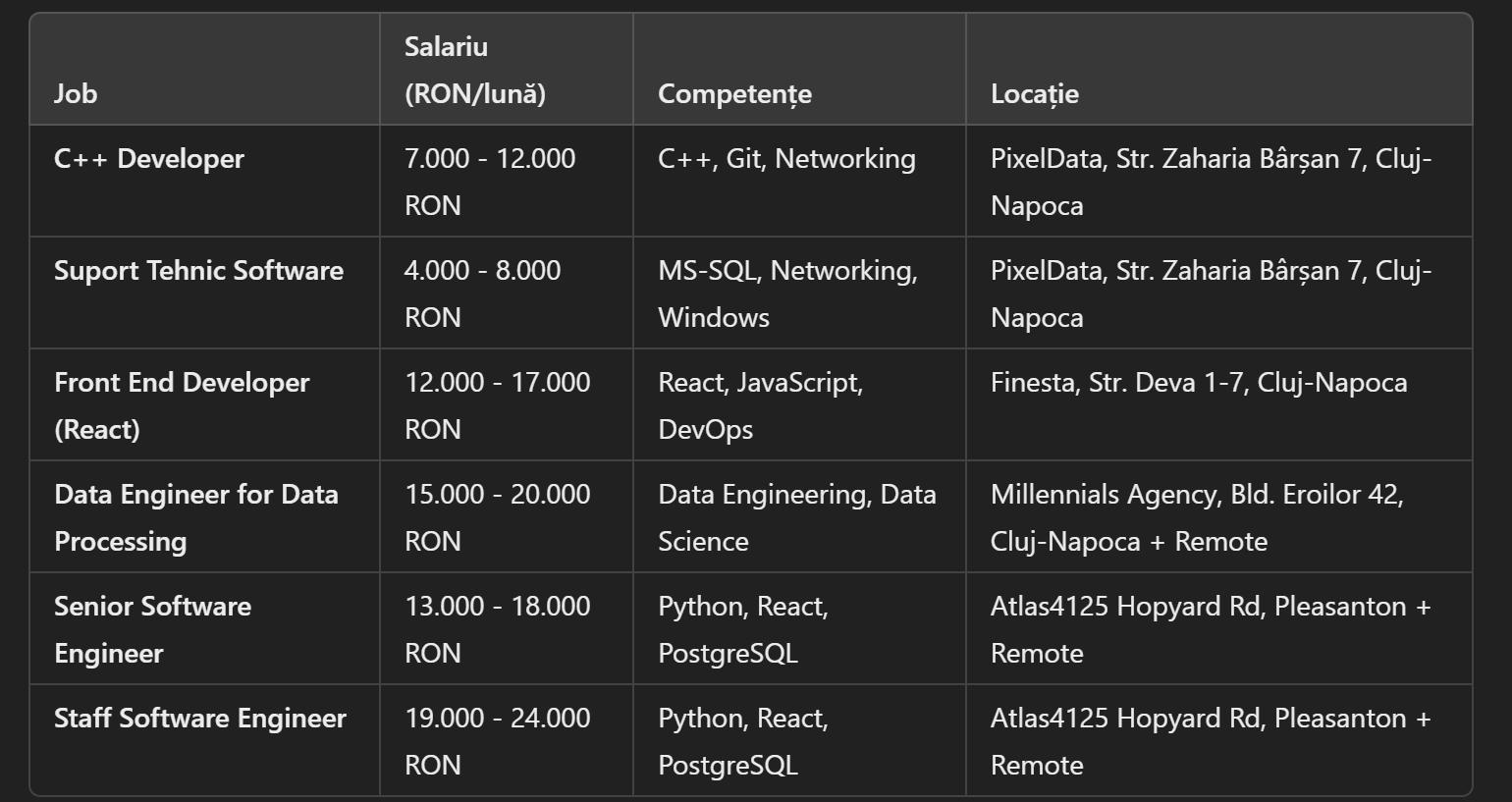Click the 15.000 - 20.000 RON salary cell
Viewport: 1512px width, 802px height.
click(x=497, y=516)
